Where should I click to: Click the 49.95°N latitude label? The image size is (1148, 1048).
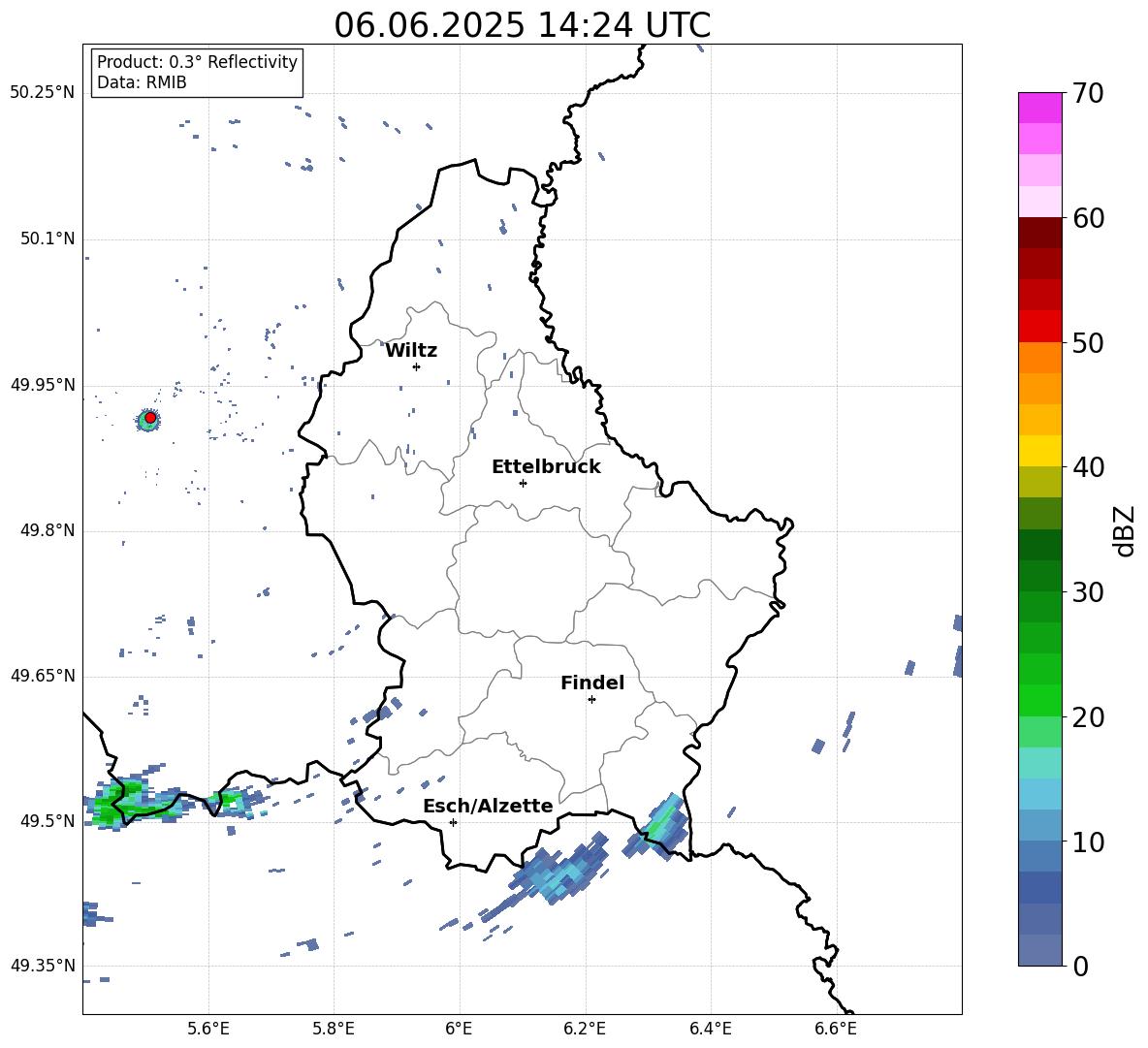pyautogui.click(x=43, y=385)
